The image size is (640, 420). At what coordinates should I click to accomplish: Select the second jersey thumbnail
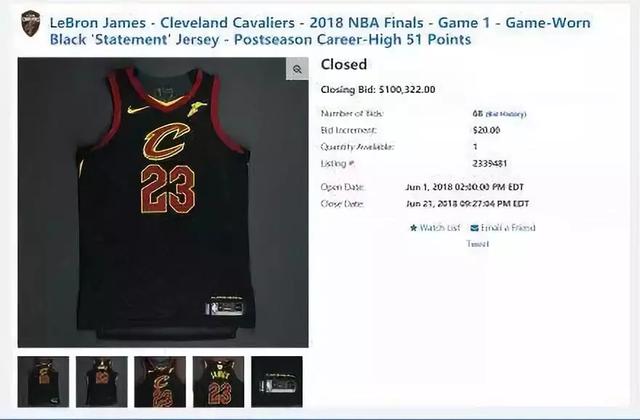tap(102, 382)
